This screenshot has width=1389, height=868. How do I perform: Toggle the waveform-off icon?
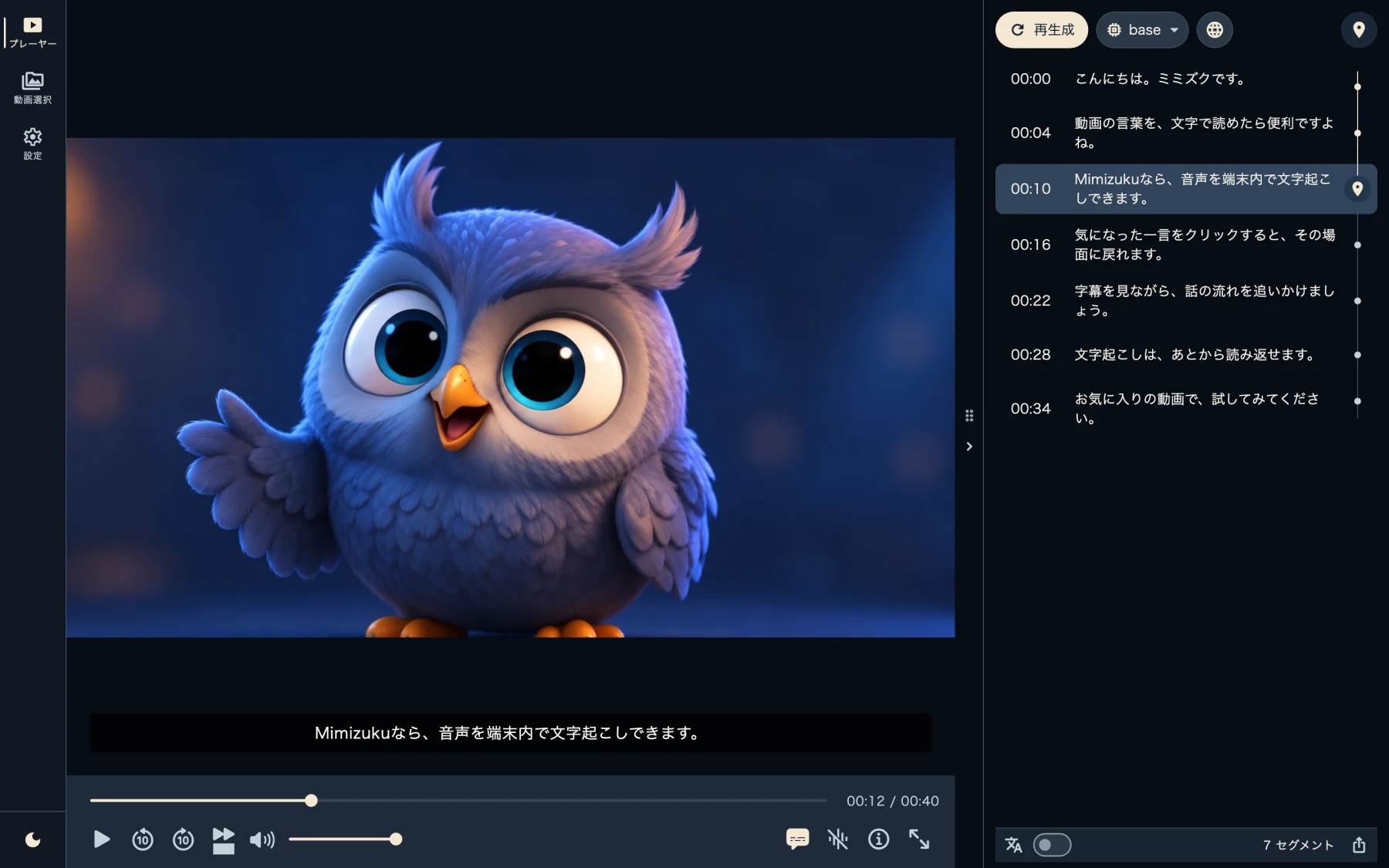pos(838,839)
